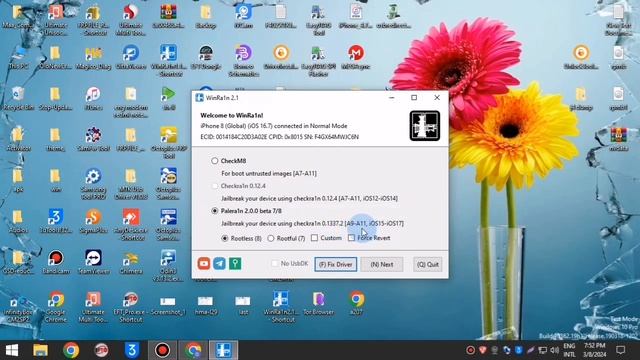This screenshot has height=360, width=640.
Task: Select the Google Chrome desktop shortcut
Action: tap(56, 307)
